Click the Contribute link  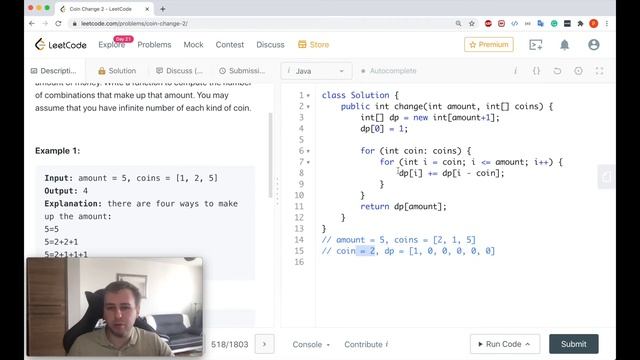[x=366, y=344]
